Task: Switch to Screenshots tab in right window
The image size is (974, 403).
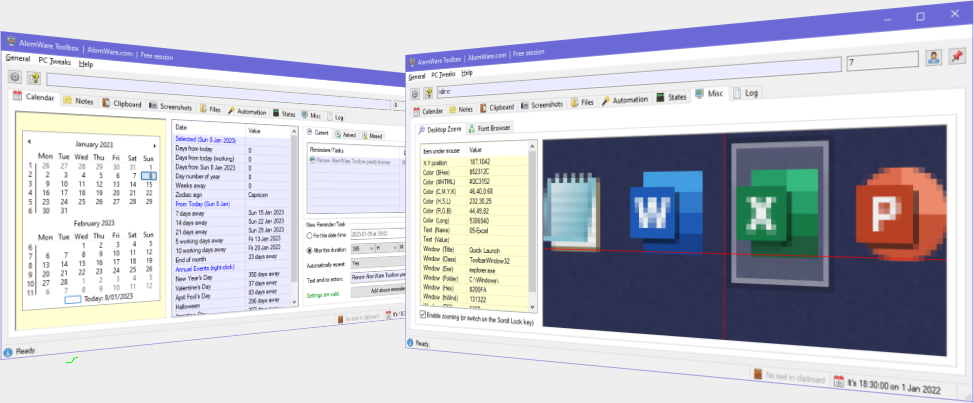Action: tap(542, 105)
